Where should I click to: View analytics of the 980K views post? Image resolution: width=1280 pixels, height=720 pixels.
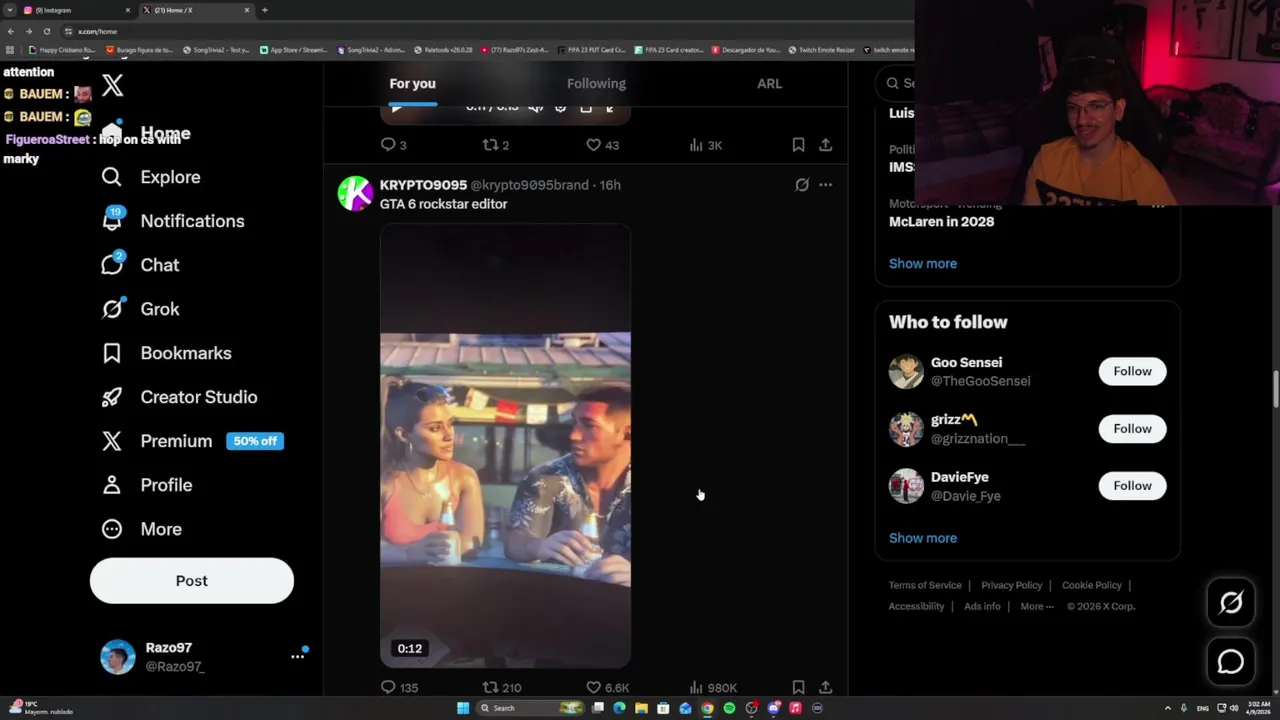(713, 687)
